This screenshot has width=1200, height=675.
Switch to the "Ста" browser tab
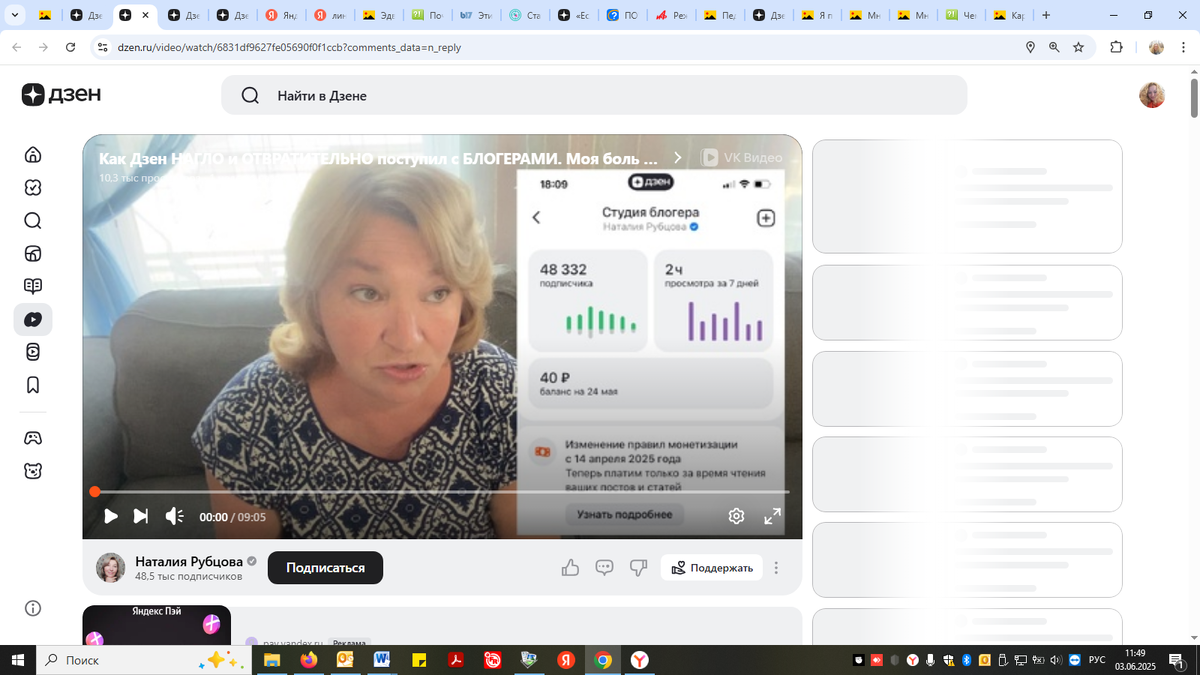coord(526,15)
